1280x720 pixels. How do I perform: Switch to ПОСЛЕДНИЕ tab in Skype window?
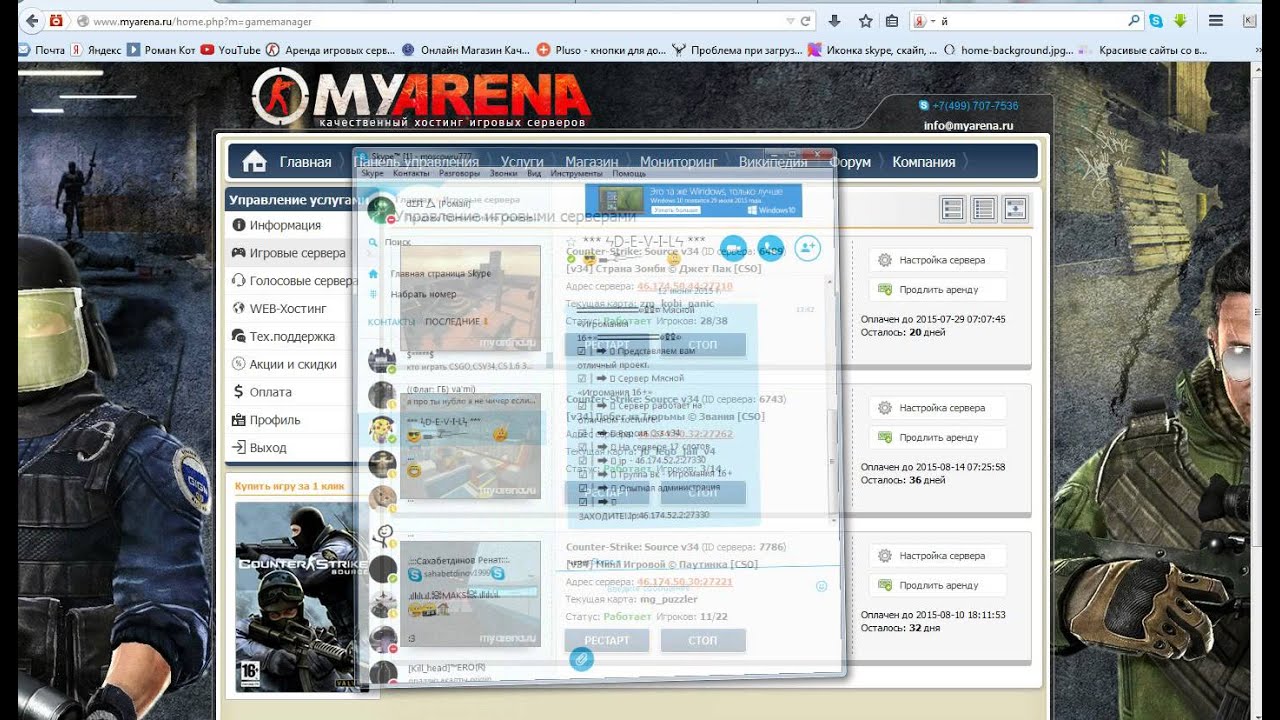455,322
